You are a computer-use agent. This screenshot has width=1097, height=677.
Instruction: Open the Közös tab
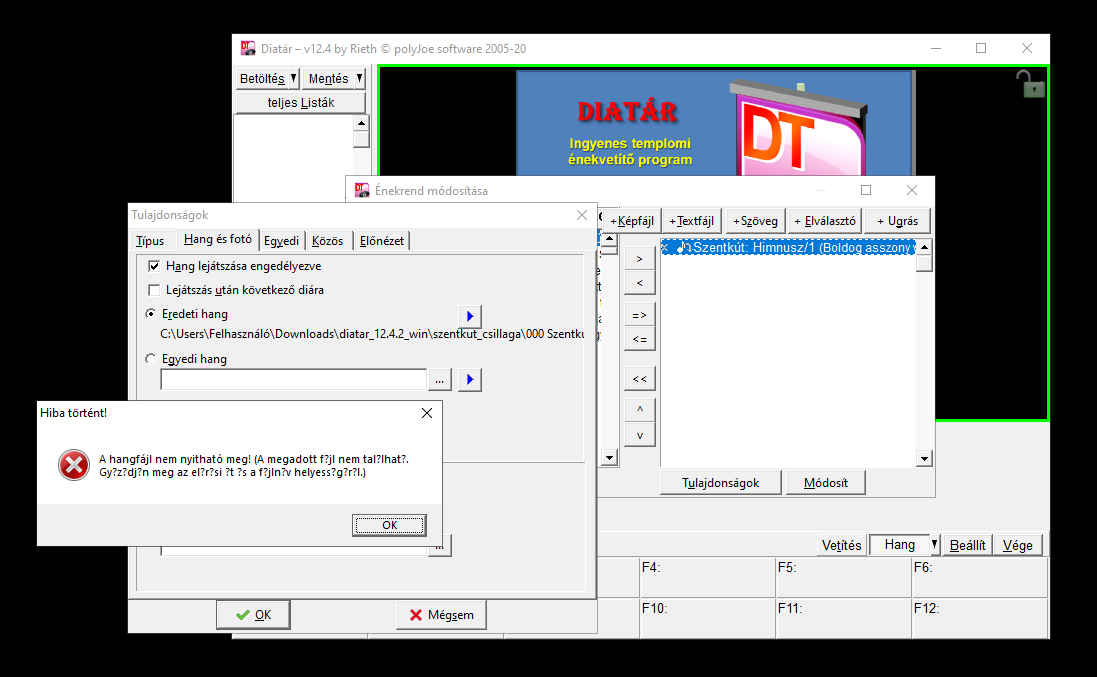[x=327, y=241]
